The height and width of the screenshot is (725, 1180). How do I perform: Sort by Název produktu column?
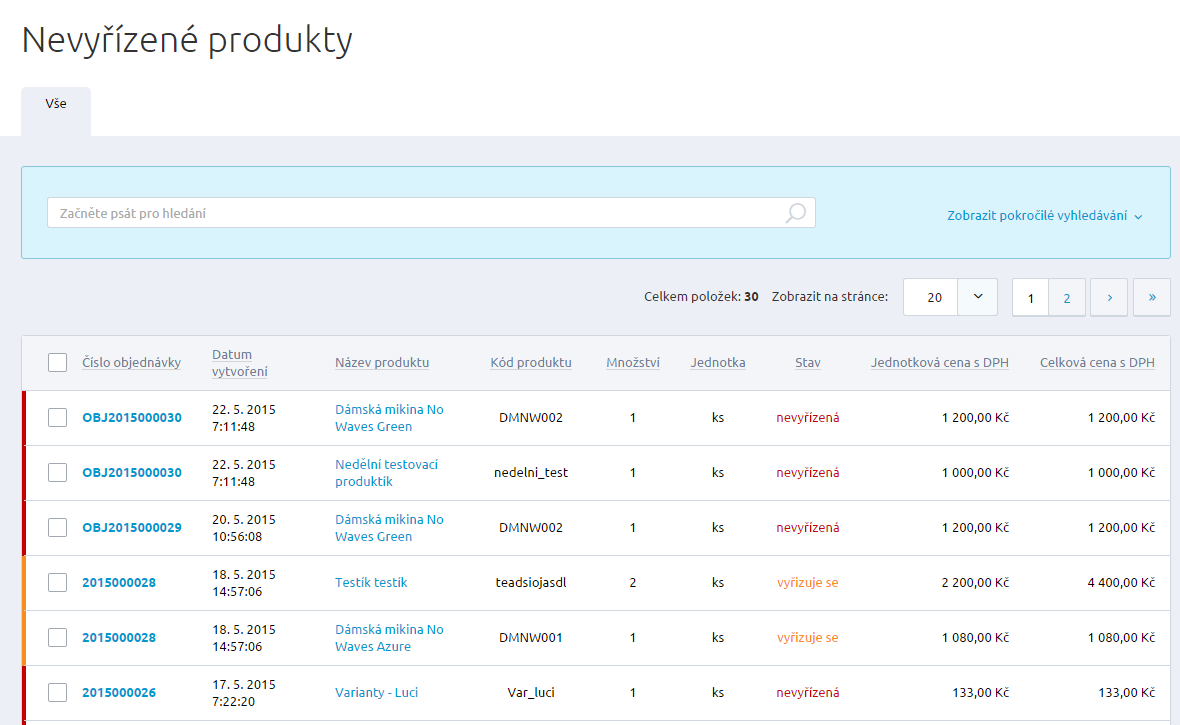click(382, 362)
